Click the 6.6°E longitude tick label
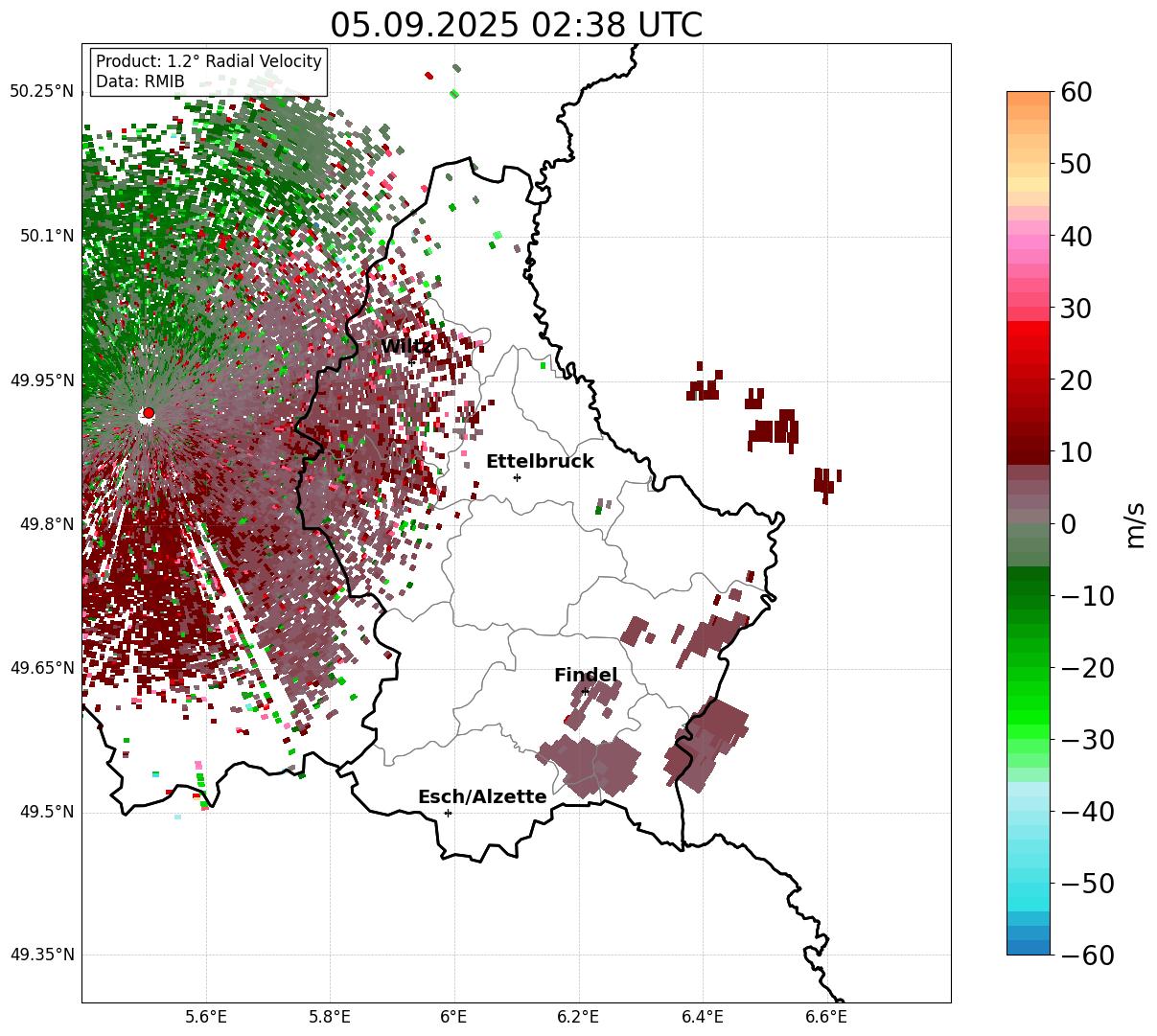 [825, 1018]
